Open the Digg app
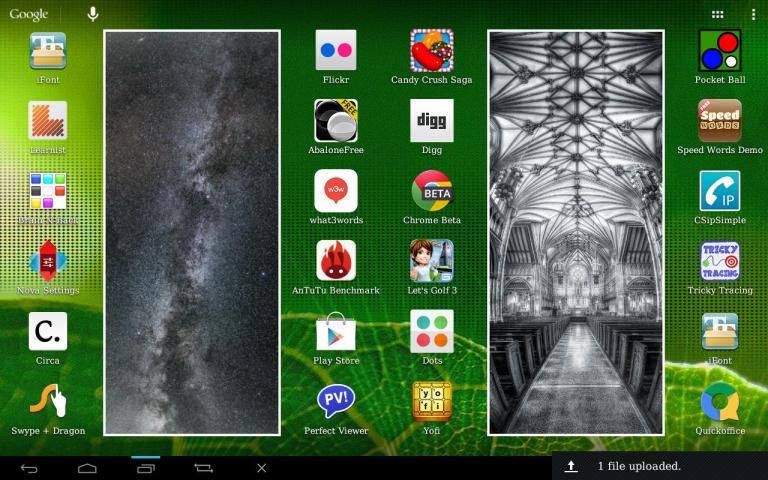The image size is (768, 480). point(432,120)
